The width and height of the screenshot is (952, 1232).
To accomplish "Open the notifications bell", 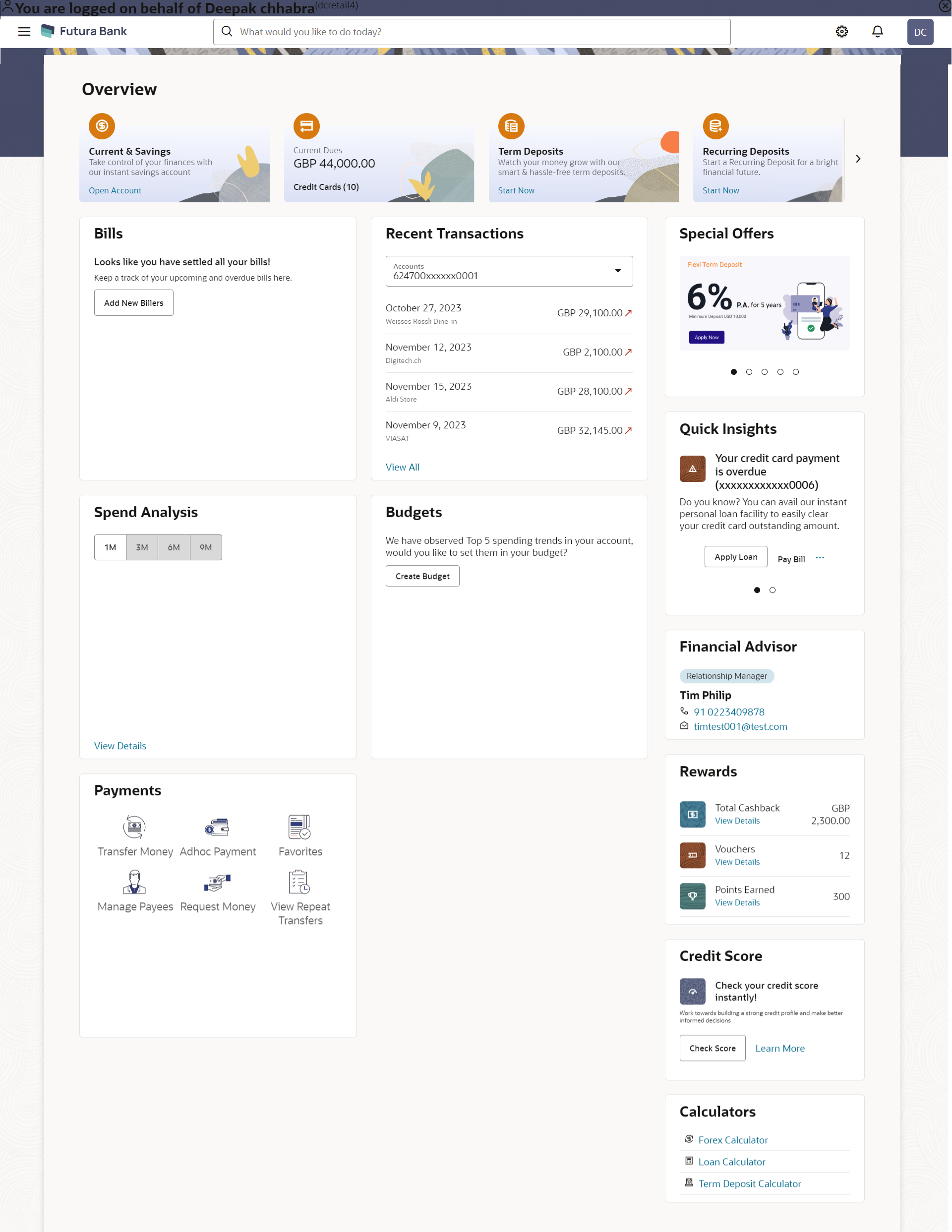I will tap(877, 32).
